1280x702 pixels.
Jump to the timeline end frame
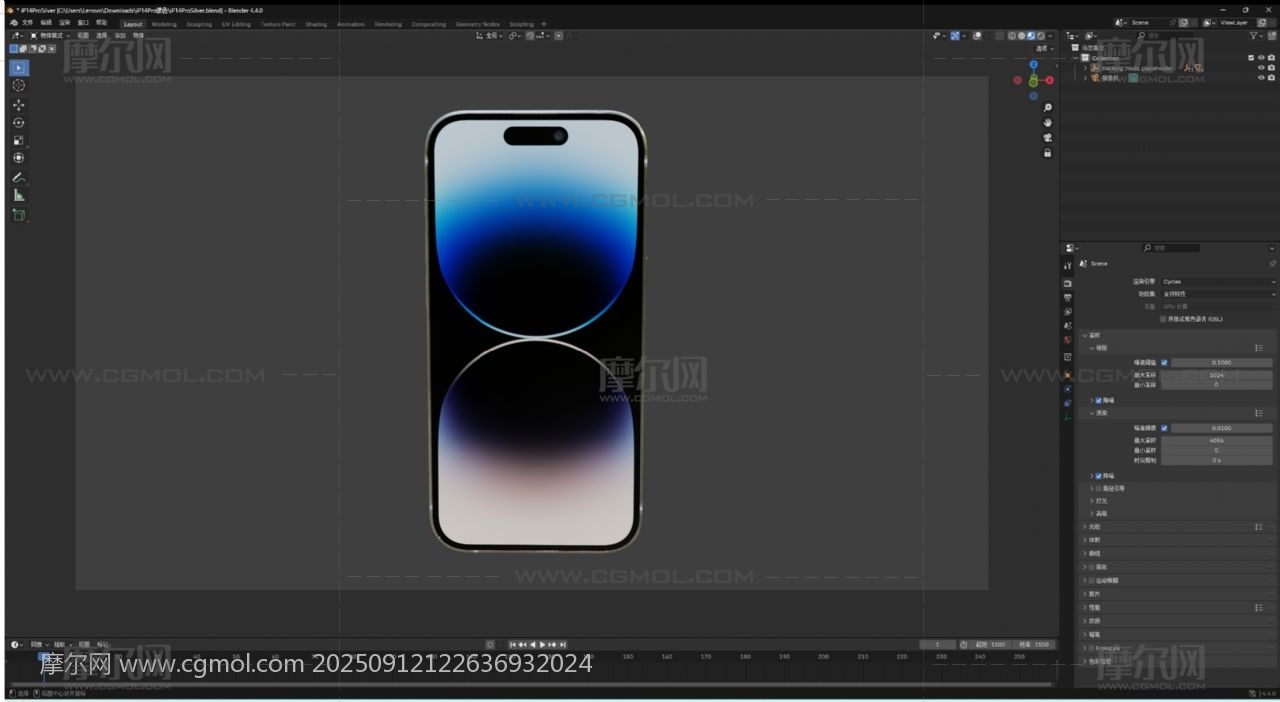(563, 644)
